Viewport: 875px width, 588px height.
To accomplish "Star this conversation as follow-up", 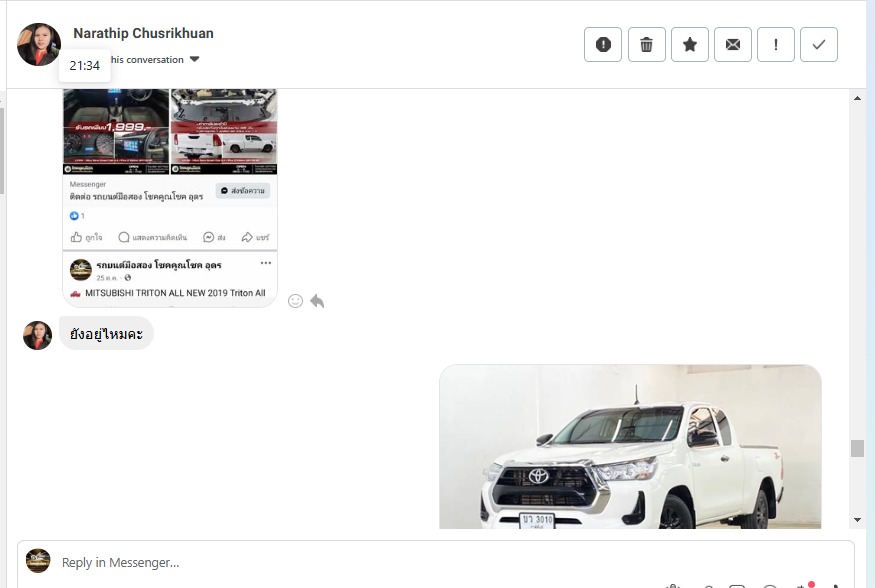I will pos(690,45).
